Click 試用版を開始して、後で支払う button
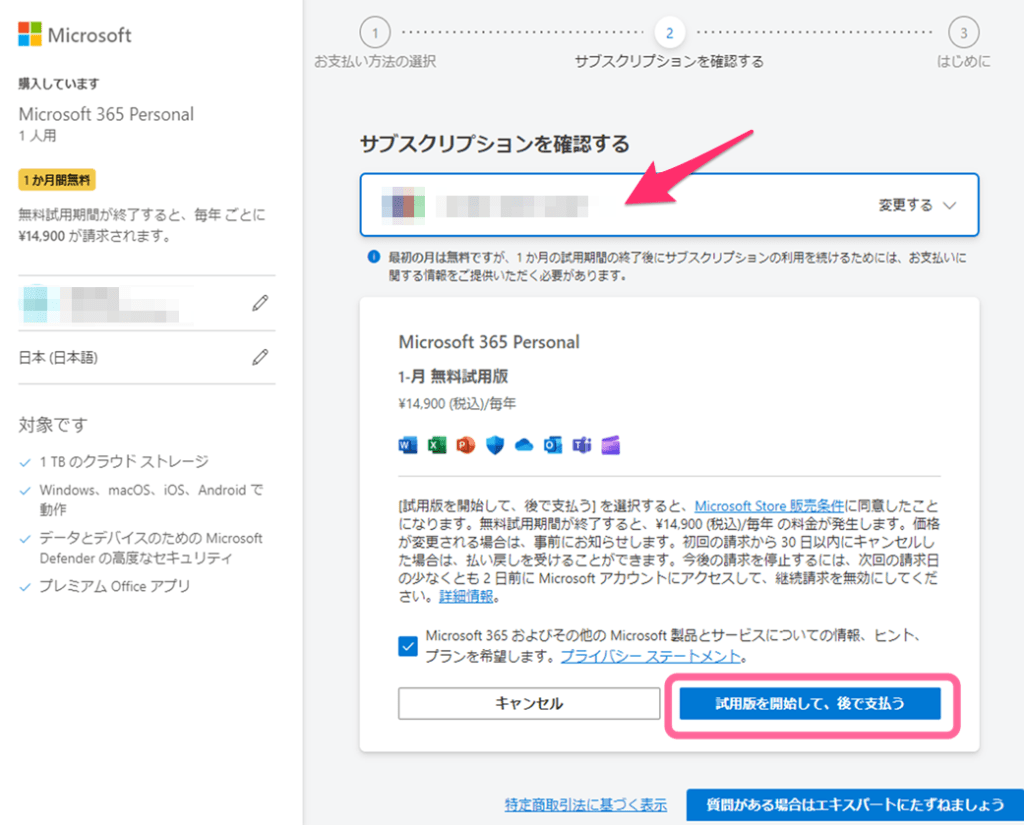This screenshot has width=1024, height=825. click(x=810, y=704)
